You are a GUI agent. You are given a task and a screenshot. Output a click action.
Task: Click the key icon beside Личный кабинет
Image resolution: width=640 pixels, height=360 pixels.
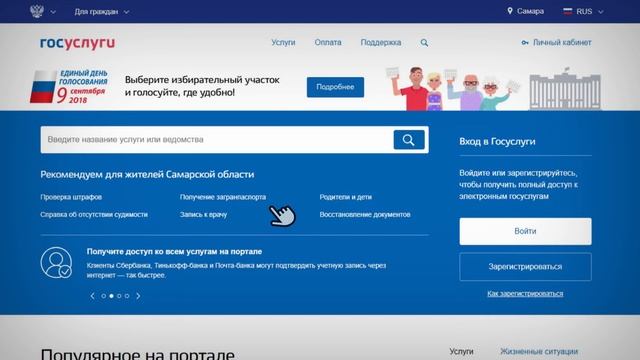(525, 42)
